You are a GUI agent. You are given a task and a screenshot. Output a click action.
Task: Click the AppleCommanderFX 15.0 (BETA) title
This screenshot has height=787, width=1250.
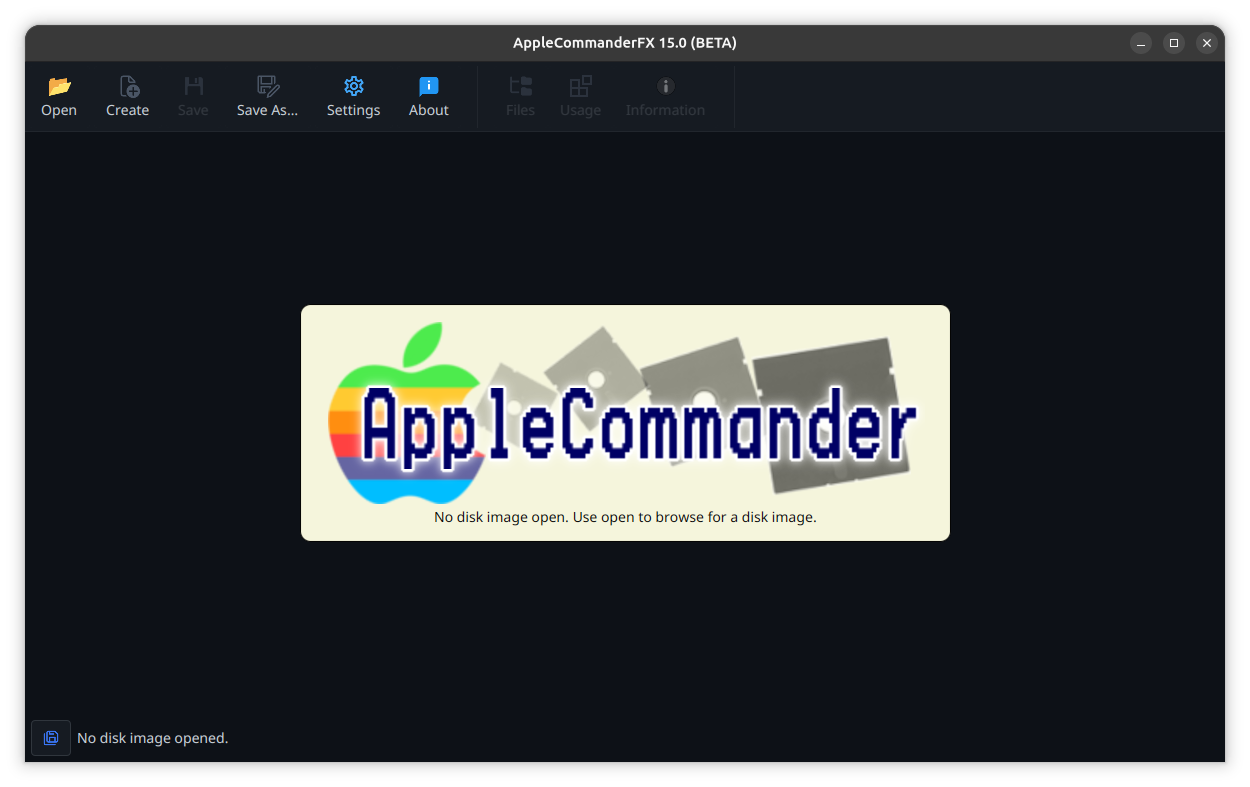(x=625, y=43)
